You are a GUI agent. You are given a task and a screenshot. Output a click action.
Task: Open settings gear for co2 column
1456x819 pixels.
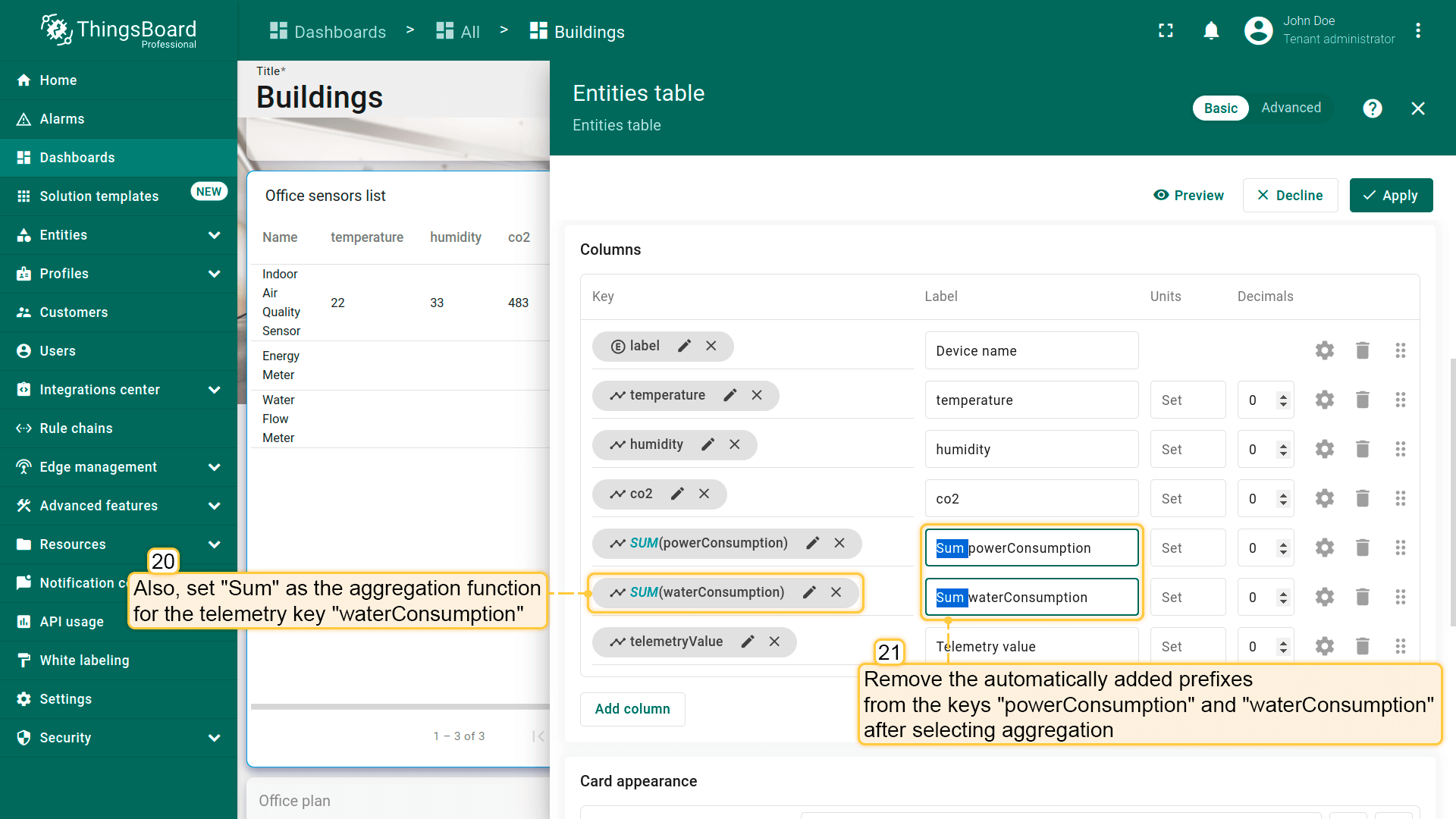coord(1324,498)
